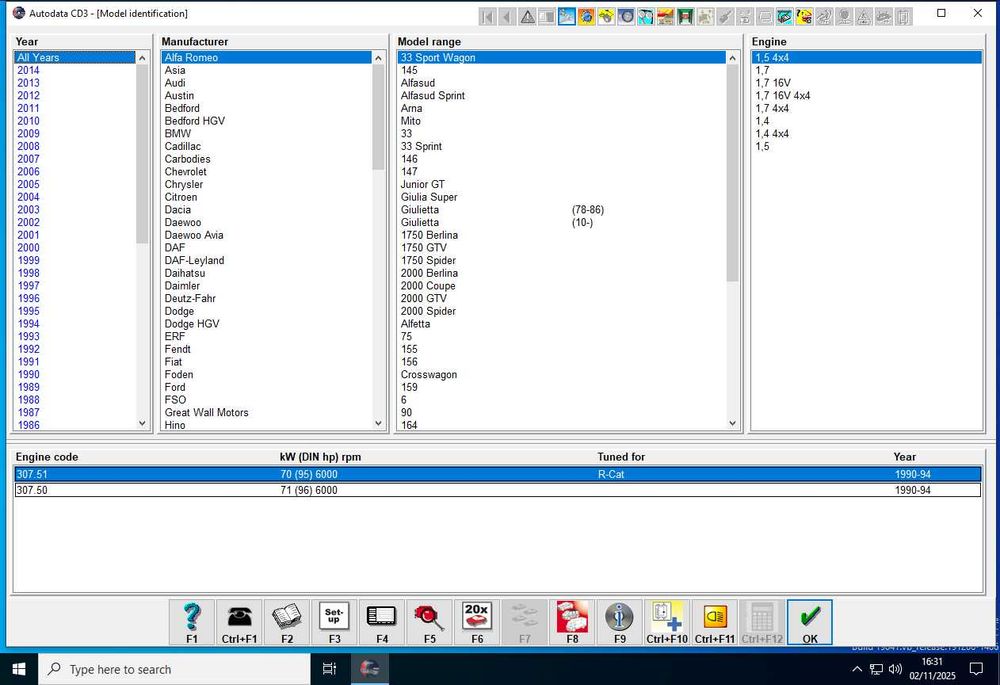
Task: Click the F6 20x vehicles icon
Action: (477, 622)
